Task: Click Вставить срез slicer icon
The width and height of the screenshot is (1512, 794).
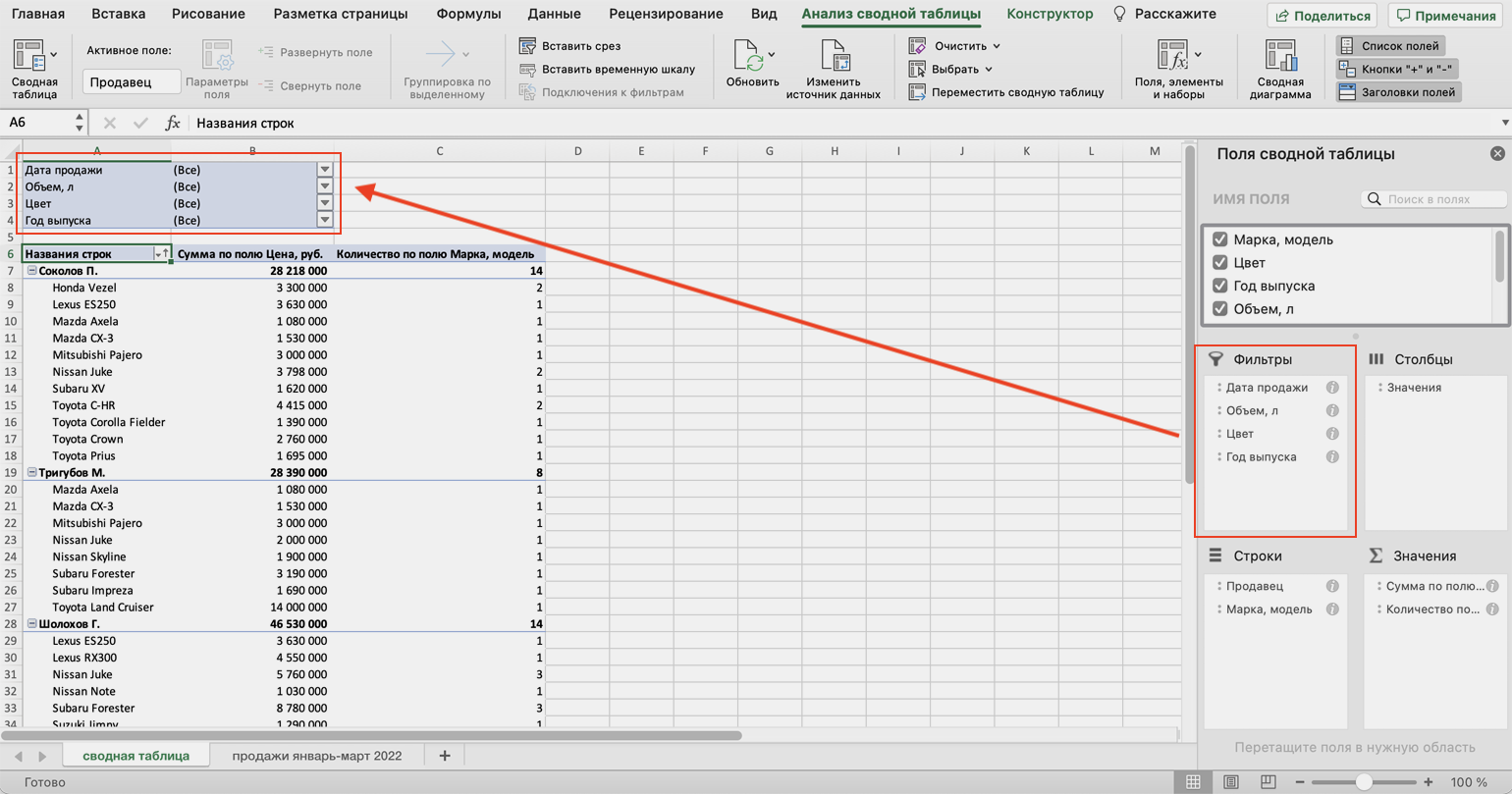Action: 527,46
